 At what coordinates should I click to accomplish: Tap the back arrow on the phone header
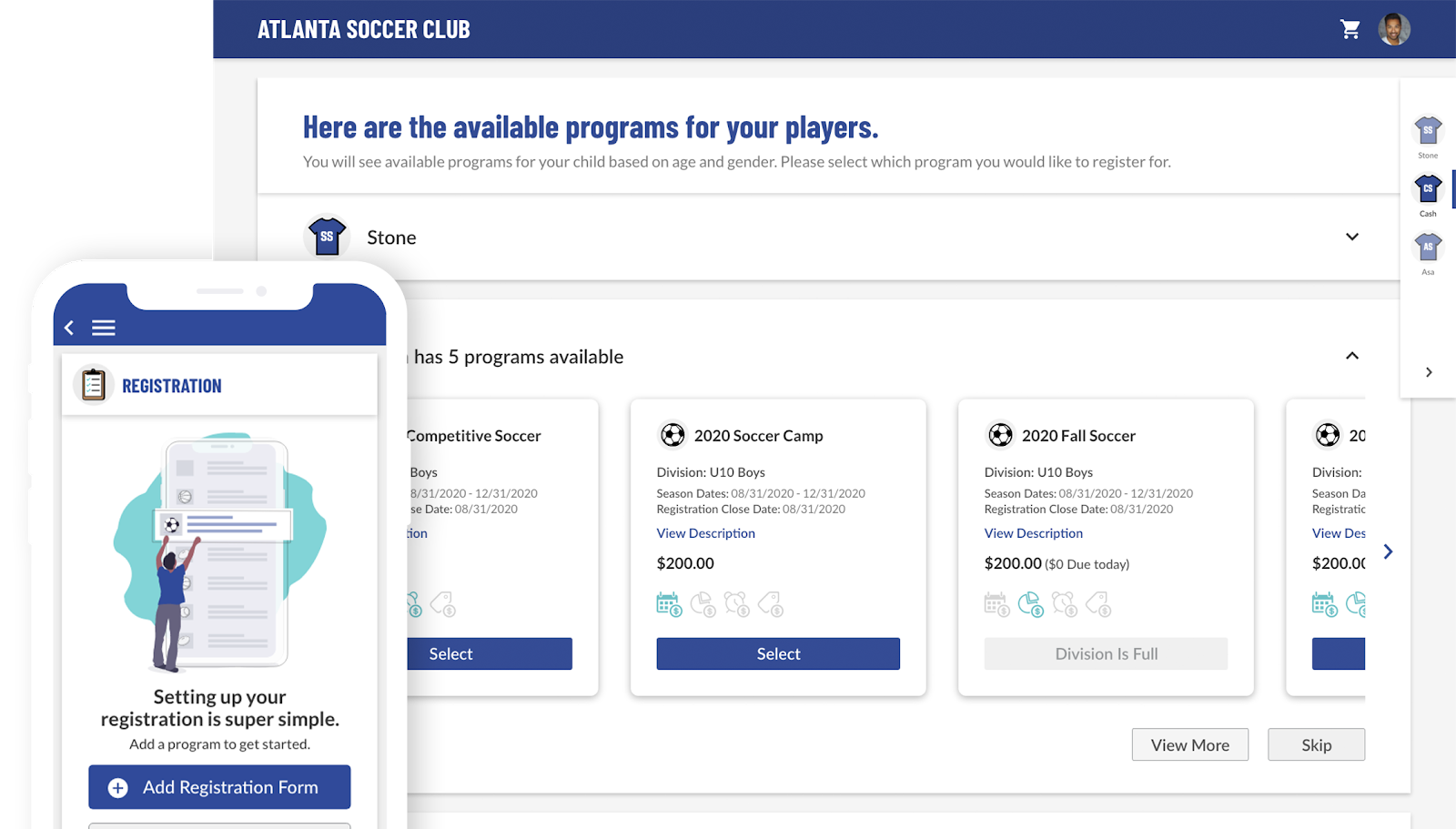pyautogui.click(x=68, y=328)
